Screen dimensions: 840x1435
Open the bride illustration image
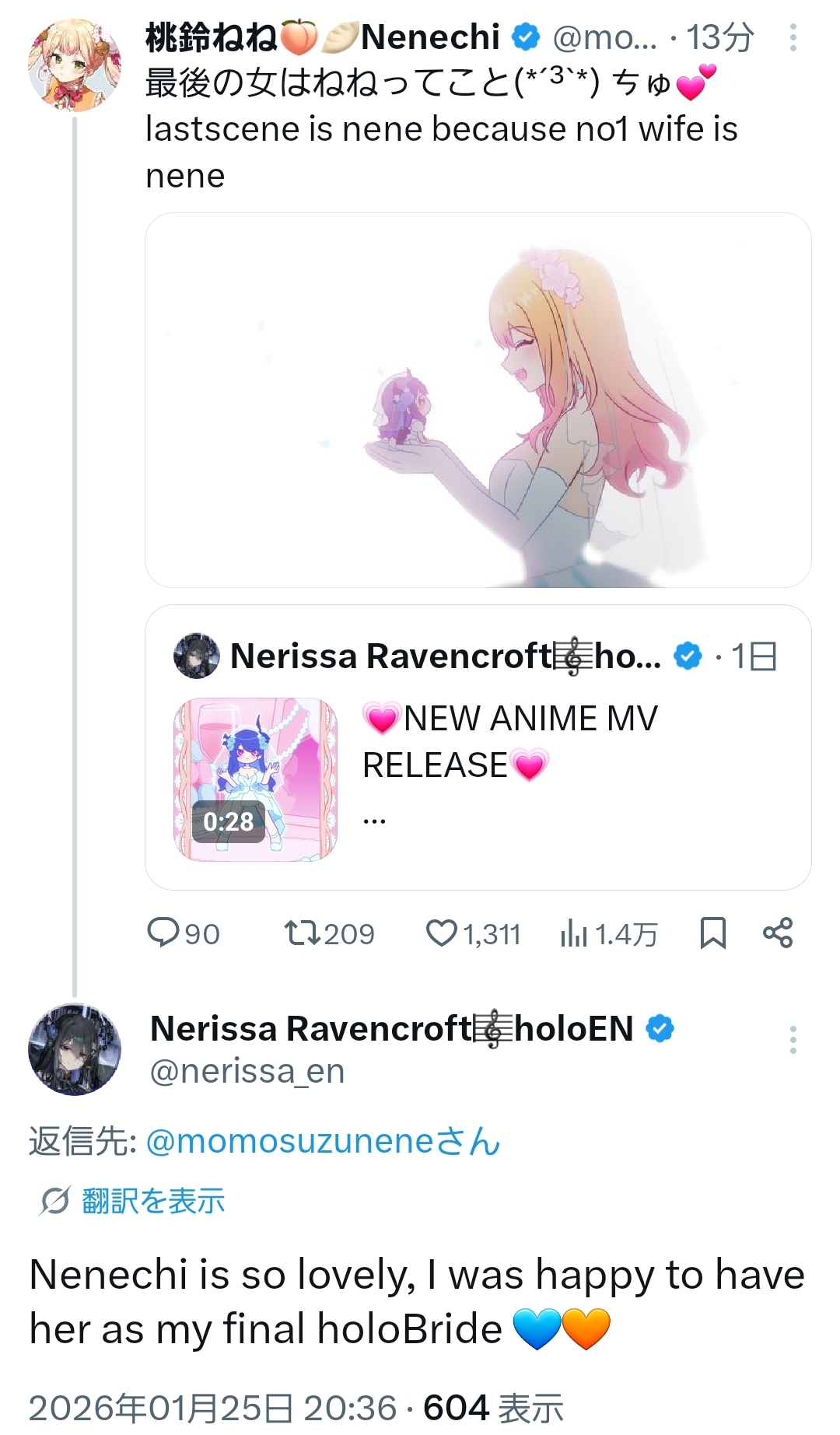pyautogui.click(x=478, y=400)
